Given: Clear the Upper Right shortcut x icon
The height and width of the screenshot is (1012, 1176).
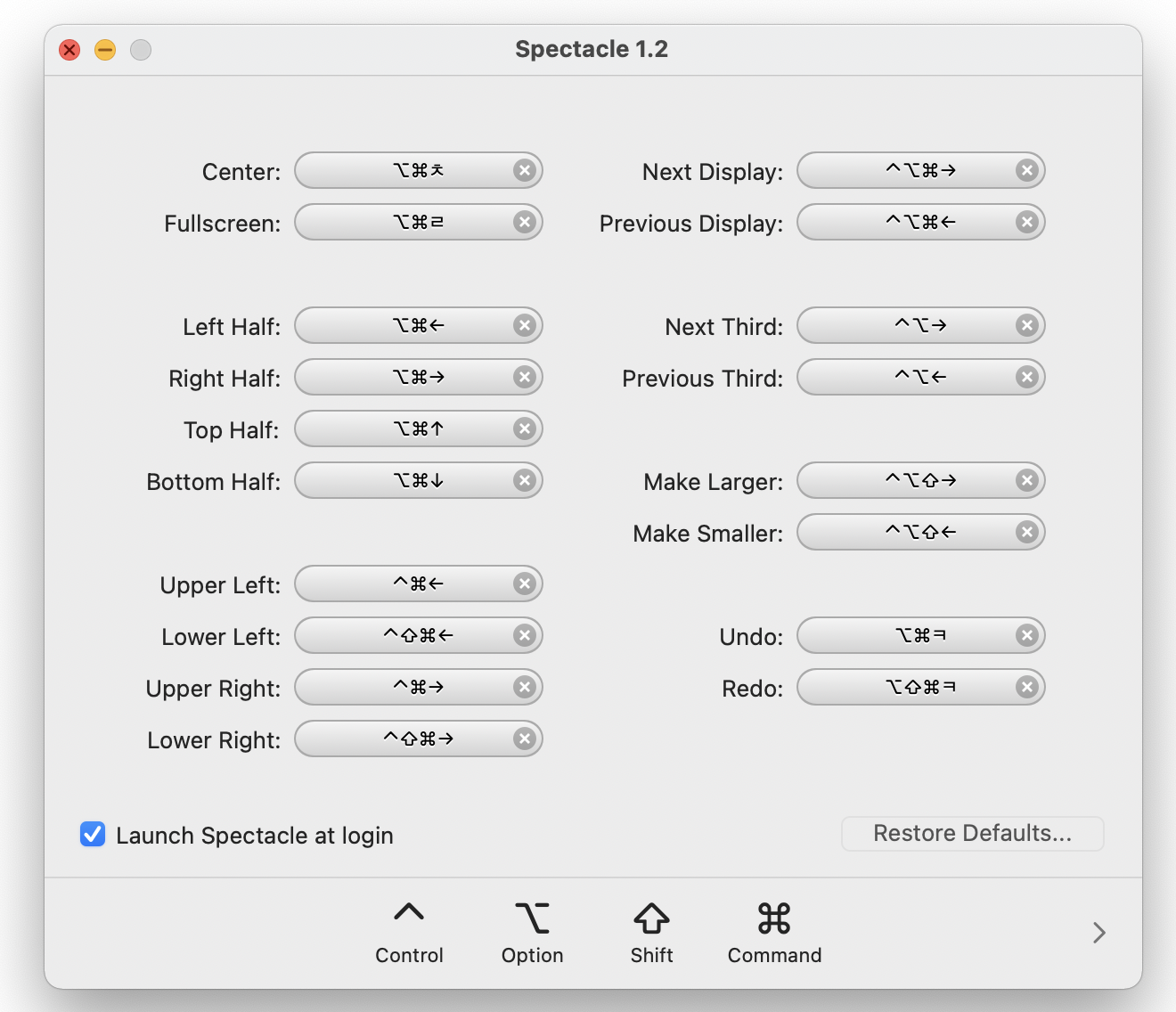Looking at the screenshot, I should pos(525,687).
